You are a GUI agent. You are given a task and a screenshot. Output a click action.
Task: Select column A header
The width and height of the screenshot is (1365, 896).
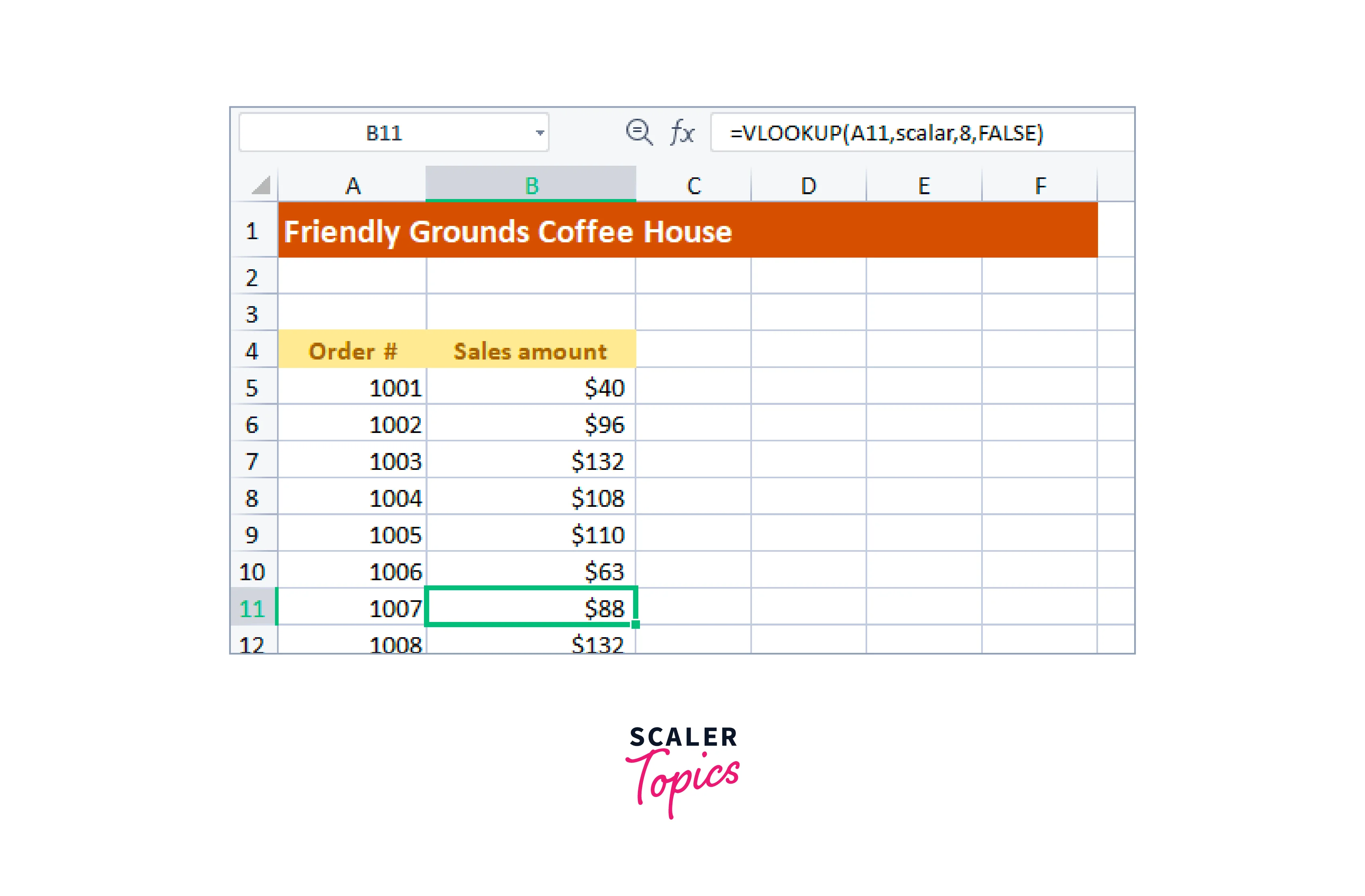(x=352, y=185)
